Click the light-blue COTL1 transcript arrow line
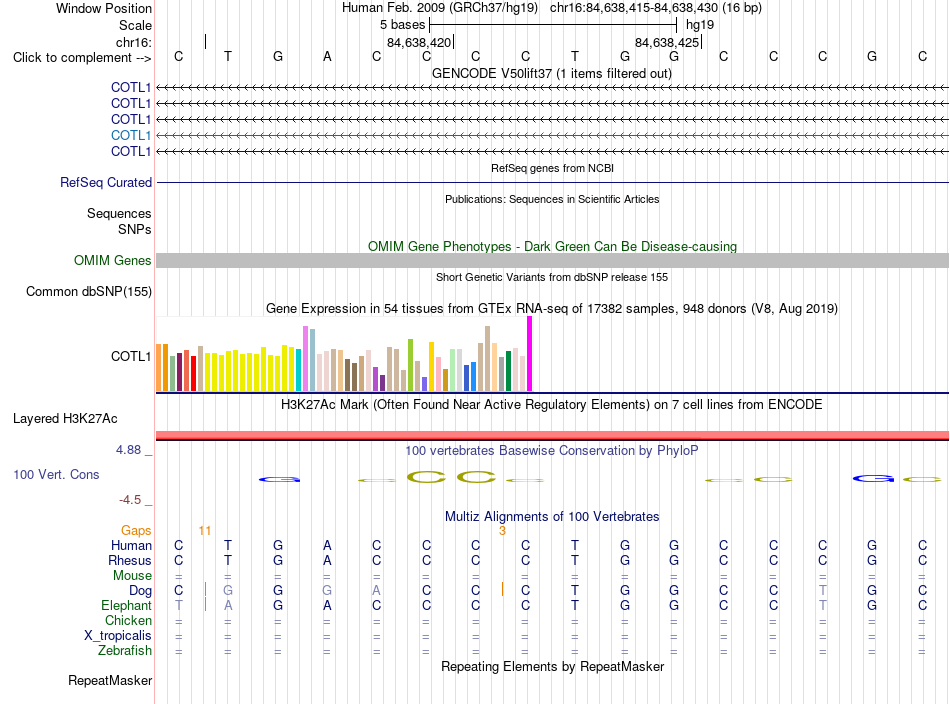This screenshot has width=950, height=704. (553, 135)
